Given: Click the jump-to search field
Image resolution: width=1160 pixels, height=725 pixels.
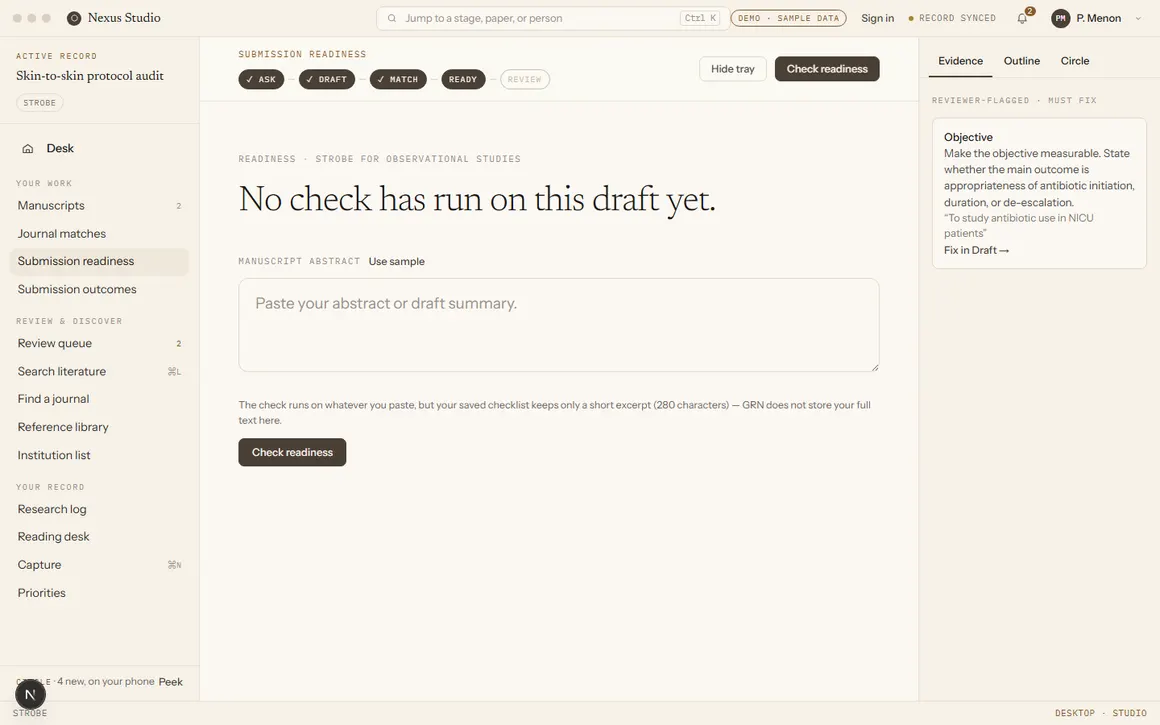Looking at the screenshot, I should (x=553, y=18).
